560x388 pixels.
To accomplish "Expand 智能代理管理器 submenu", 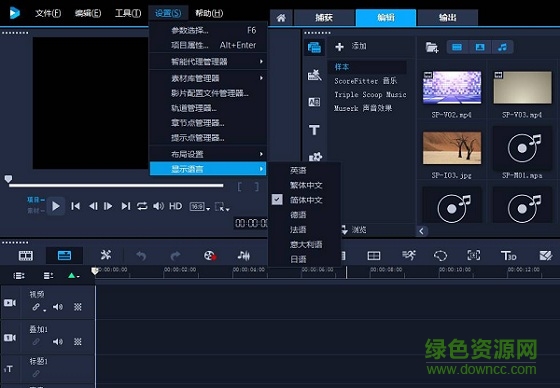I will tap(208, 61).
